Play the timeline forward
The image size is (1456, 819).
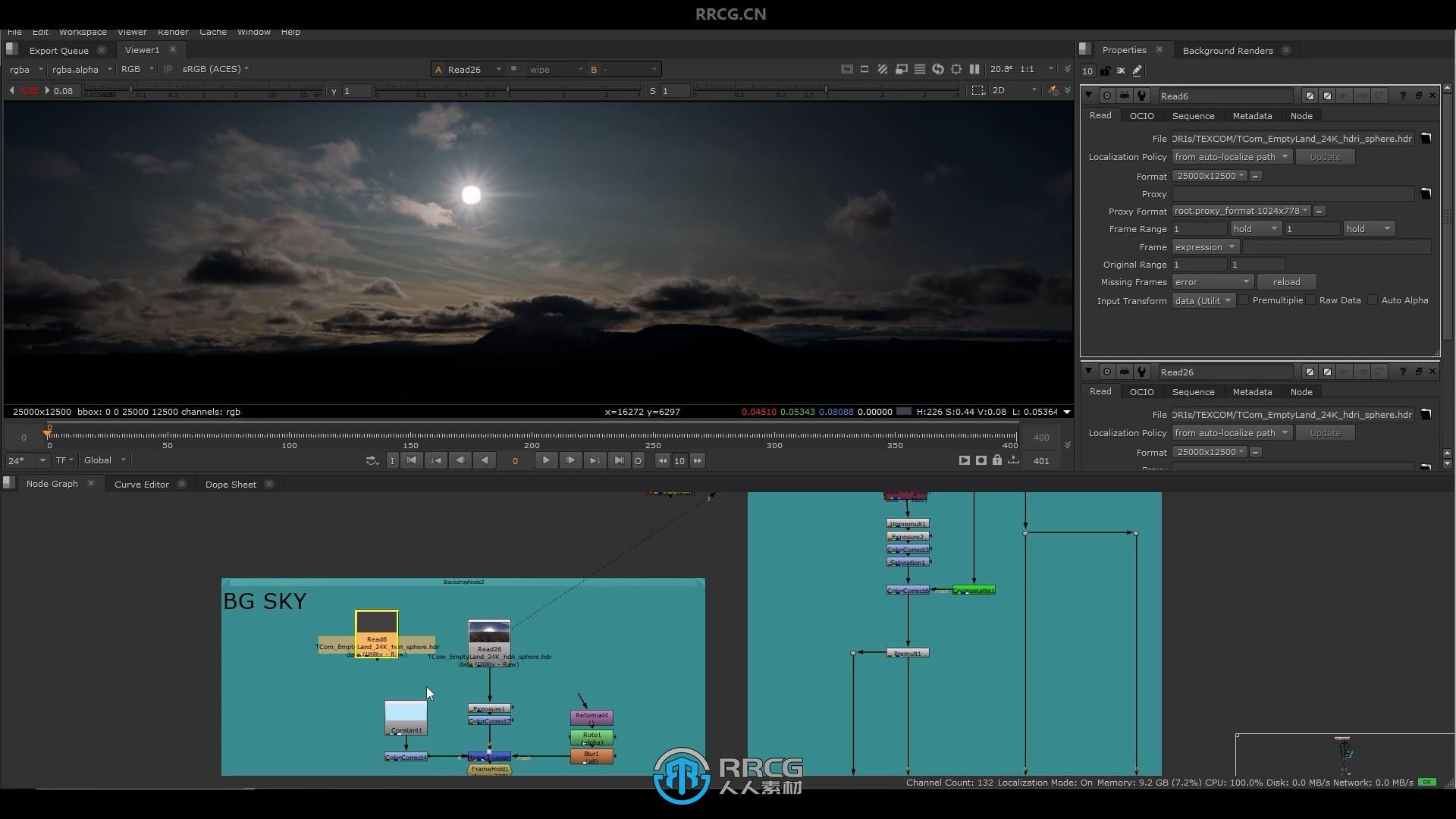pos(546,460)
